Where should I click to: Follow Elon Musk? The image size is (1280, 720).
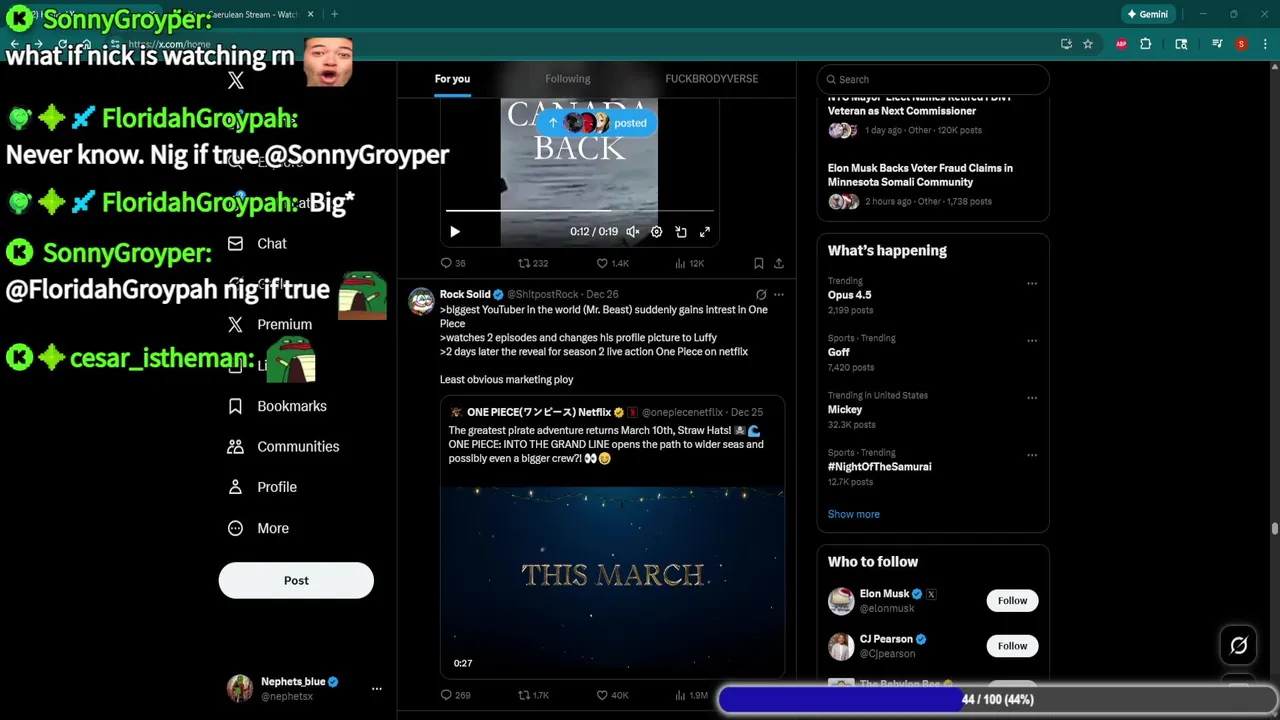click(1012, 600)
